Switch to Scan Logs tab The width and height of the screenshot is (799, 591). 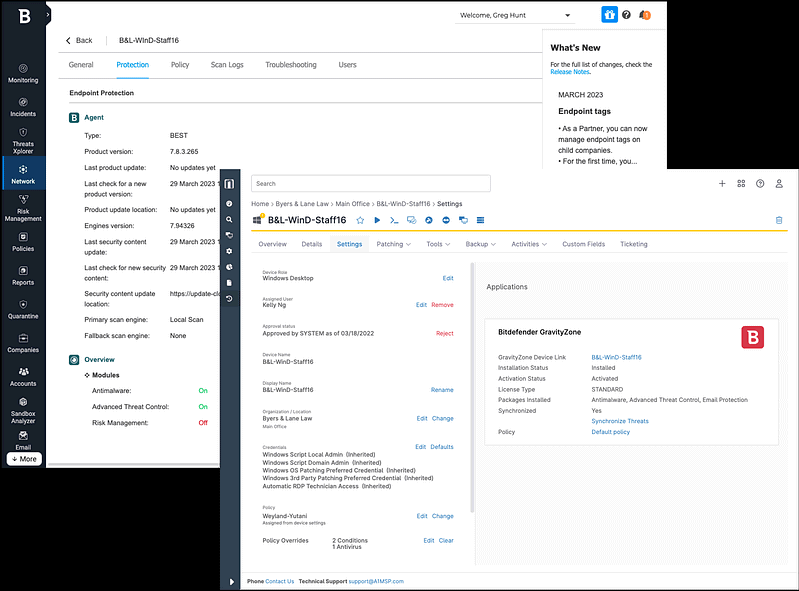point(227,65)
